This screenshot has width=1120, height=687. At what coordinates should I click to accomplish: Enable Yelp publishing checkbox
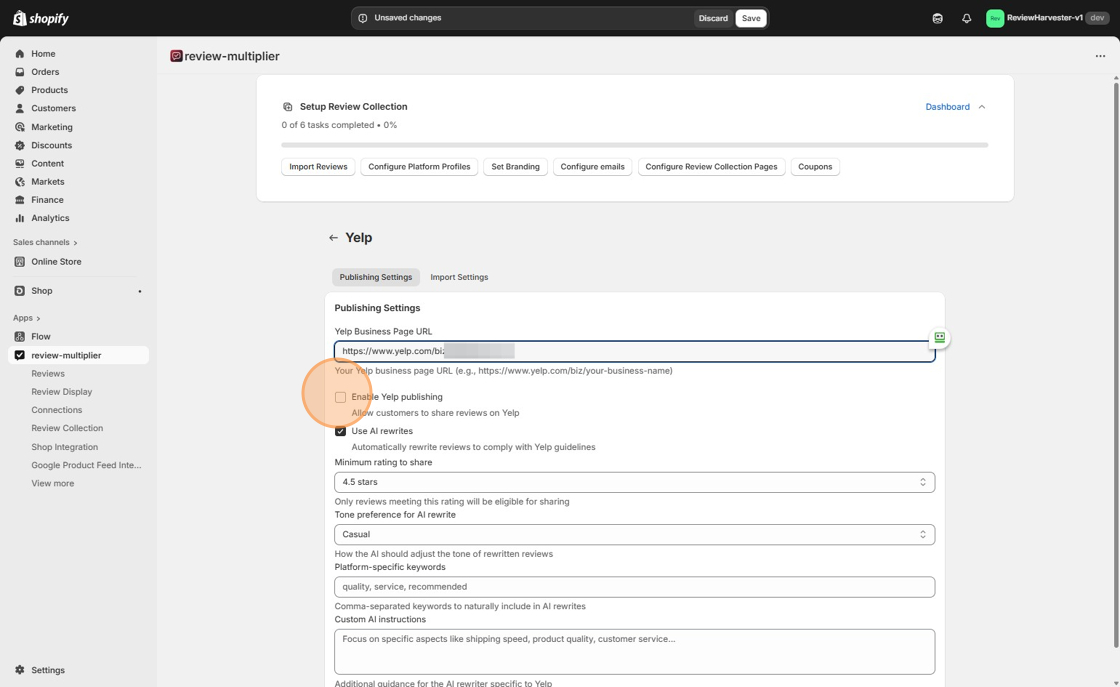340,397
